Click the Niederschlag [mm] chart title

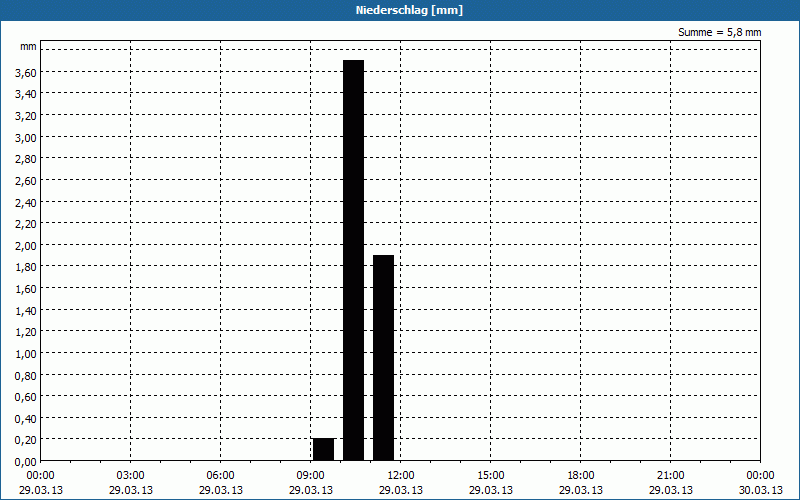[x=409, y=10]
